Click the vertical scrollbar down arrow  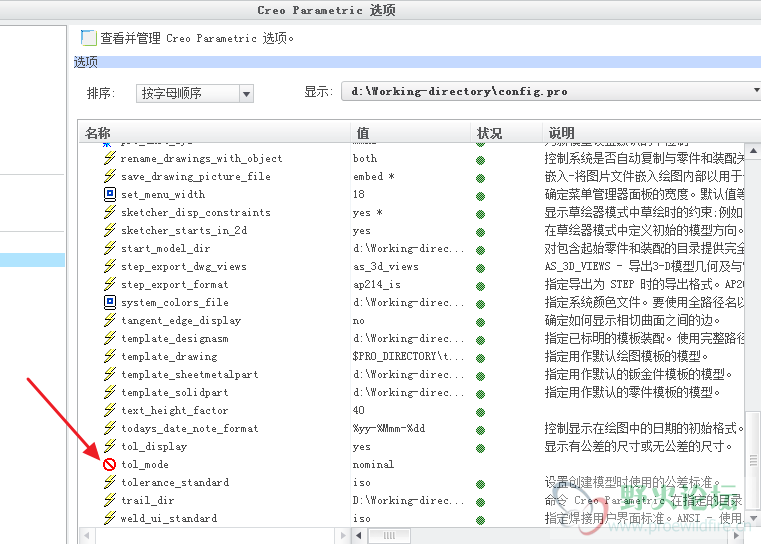click(x=753, y=518)
